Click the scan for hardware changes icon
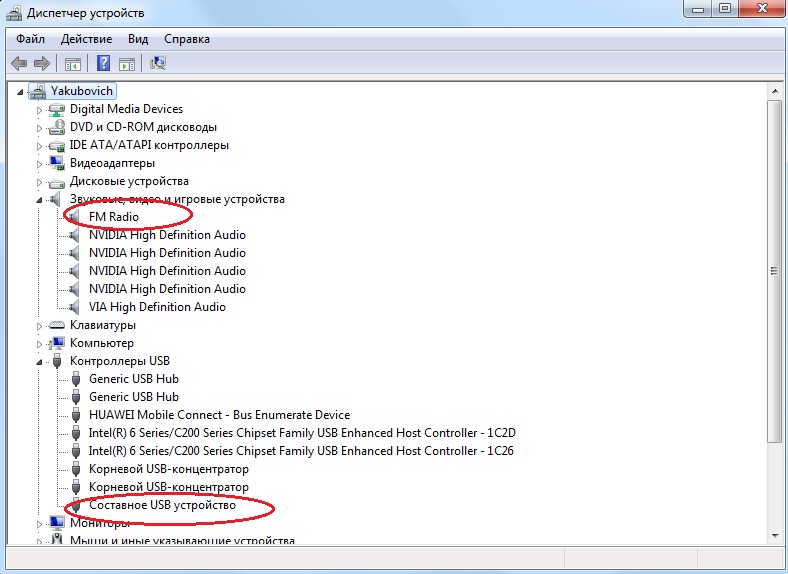Viewport: 788px width, 574px height. pos(157,63)
